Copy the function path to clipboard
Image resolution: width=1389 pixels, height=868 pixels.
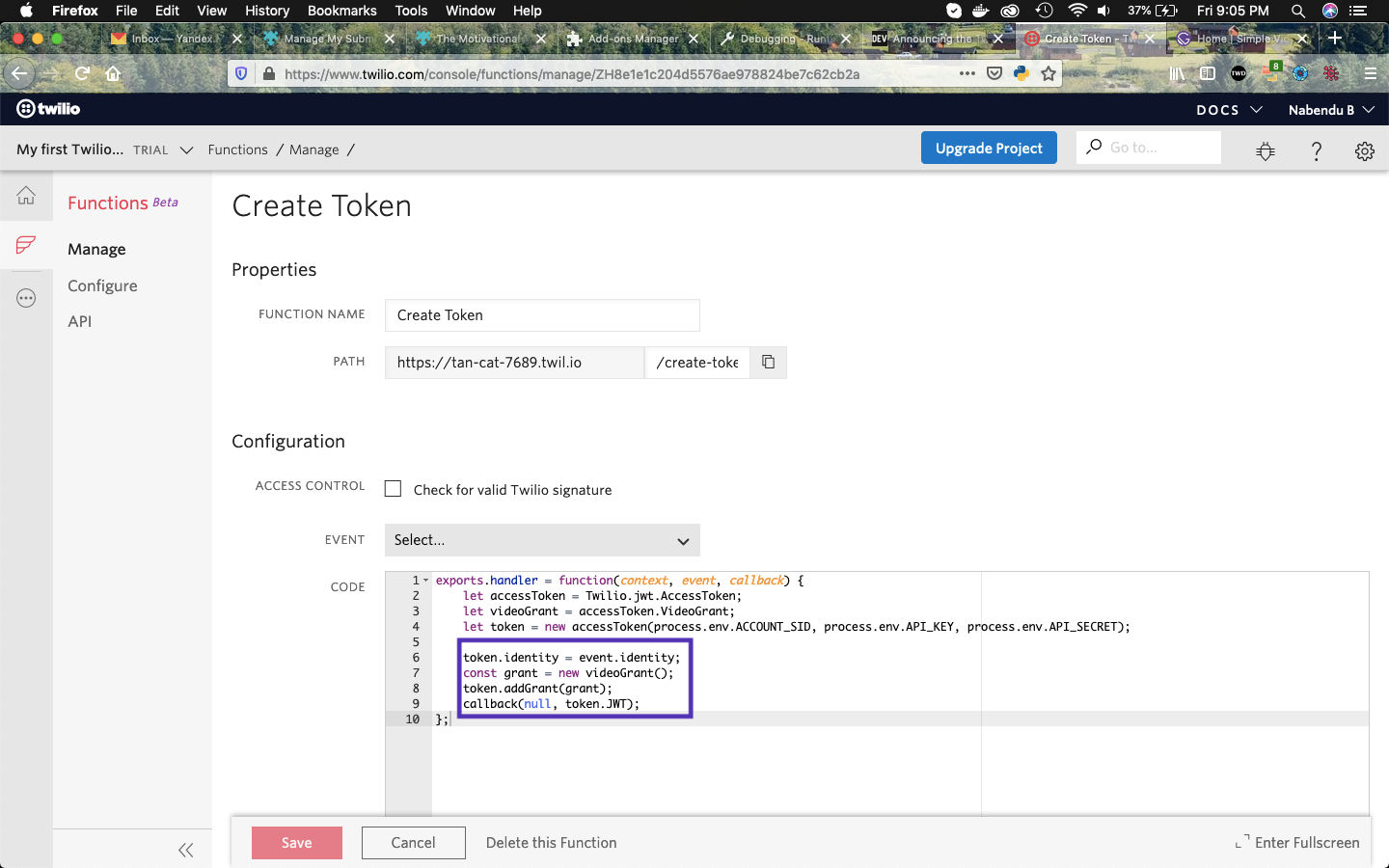[769, 363]
